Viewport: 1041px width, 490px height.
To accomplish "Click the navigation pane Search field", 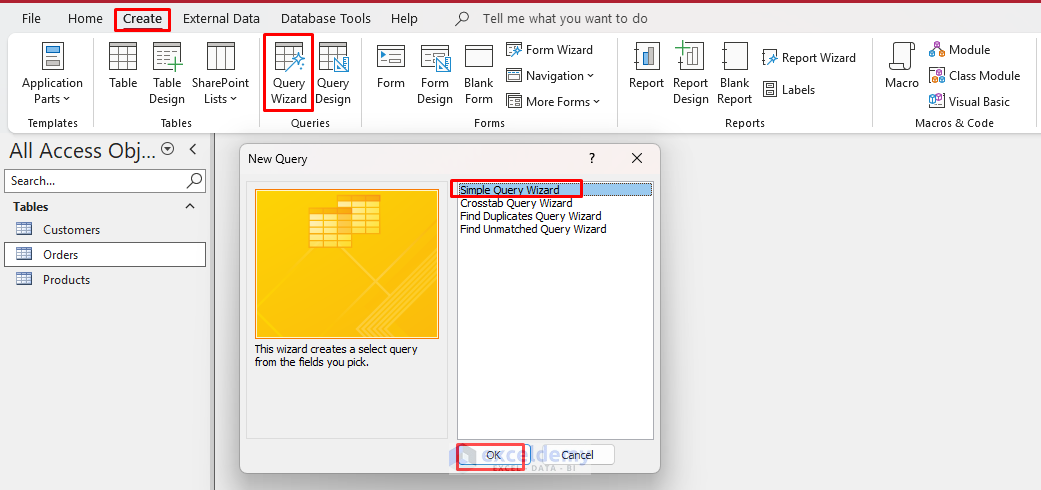I will [96, 181].
